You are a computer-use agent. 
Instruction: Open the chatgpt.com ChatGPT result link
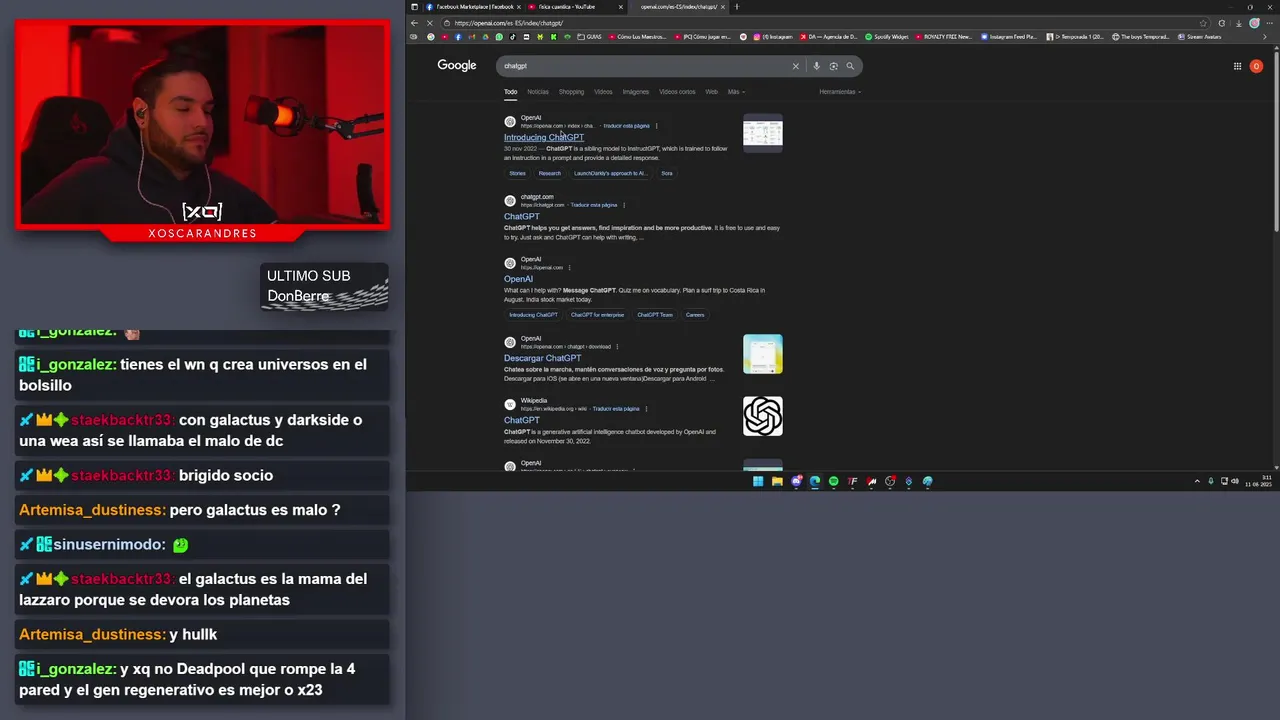point(521,217)
